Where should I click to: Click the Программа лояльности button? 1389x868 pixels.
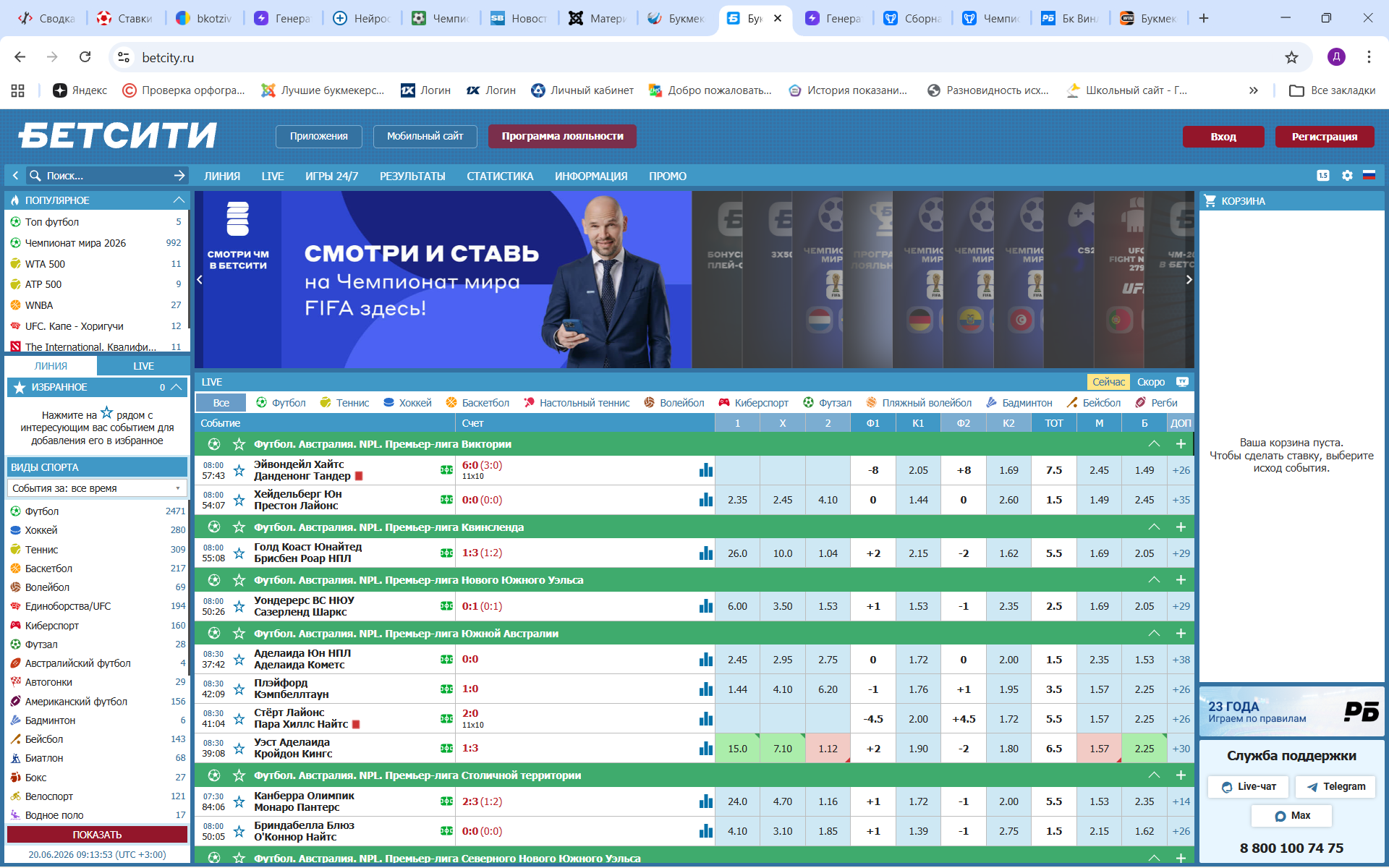[x=562, y=136]
